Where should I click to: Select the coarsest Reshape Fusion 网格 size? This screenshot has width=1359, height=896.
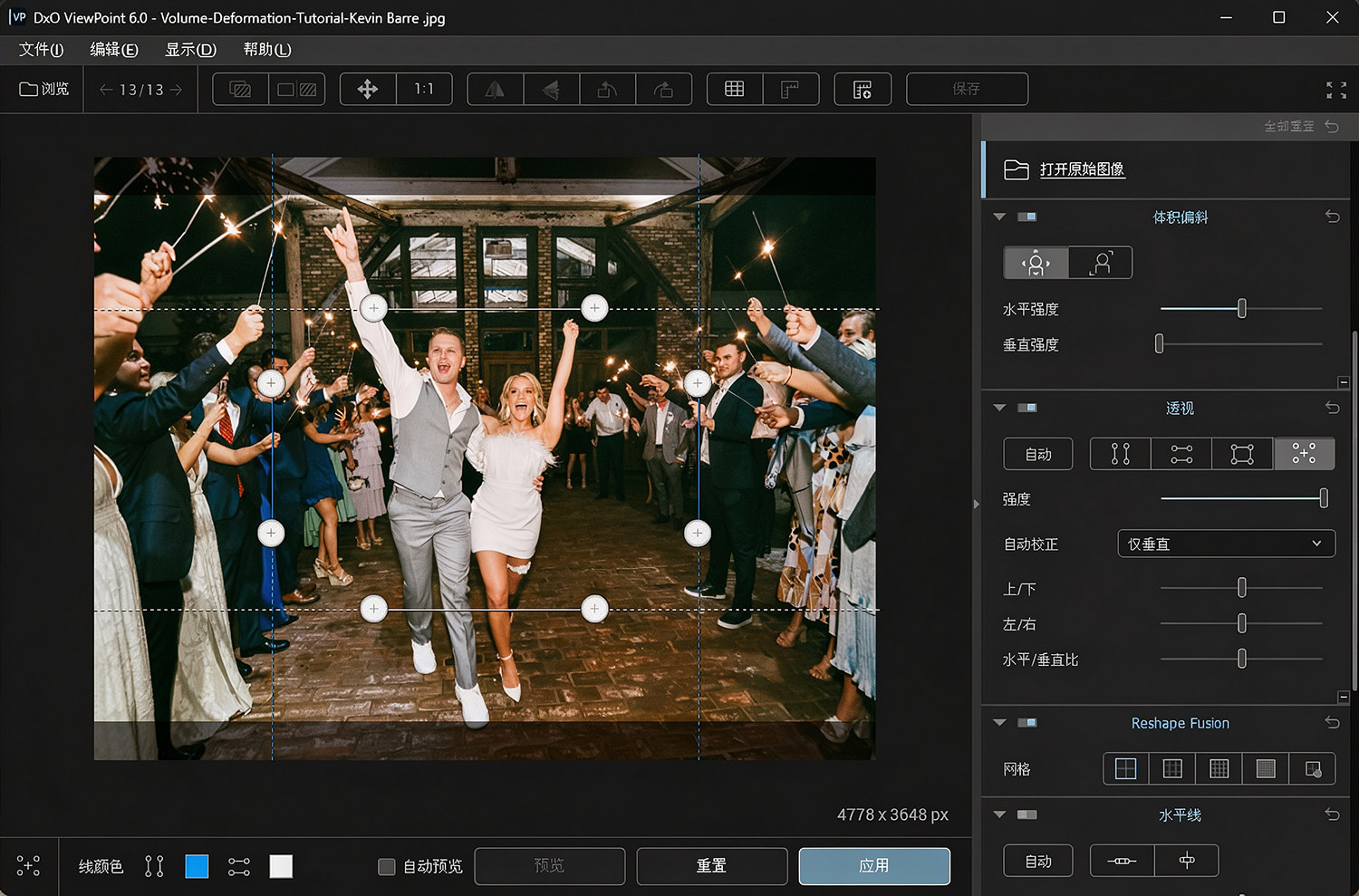point(1125,769)
